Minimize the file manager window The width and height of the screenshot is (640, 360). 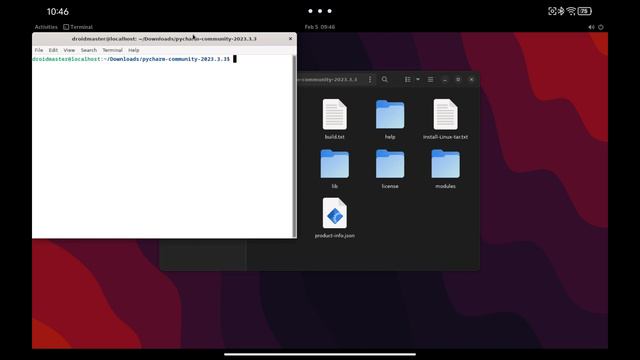click(x=445, y=80)
